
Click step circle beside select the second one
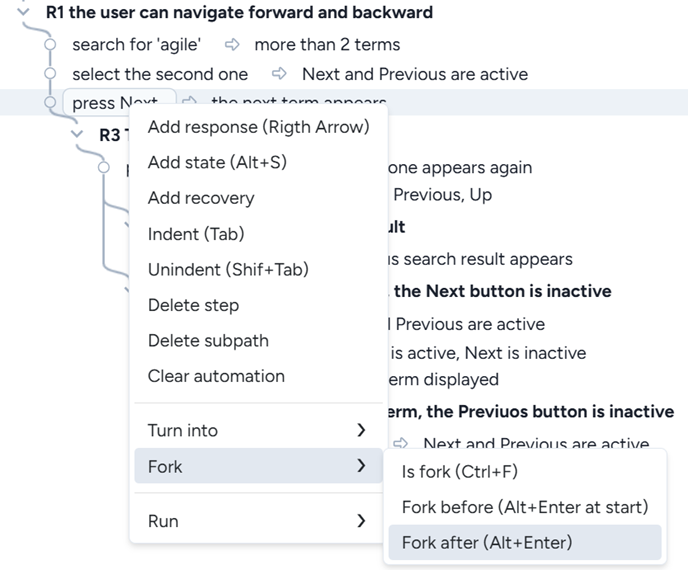pos(51,74)
